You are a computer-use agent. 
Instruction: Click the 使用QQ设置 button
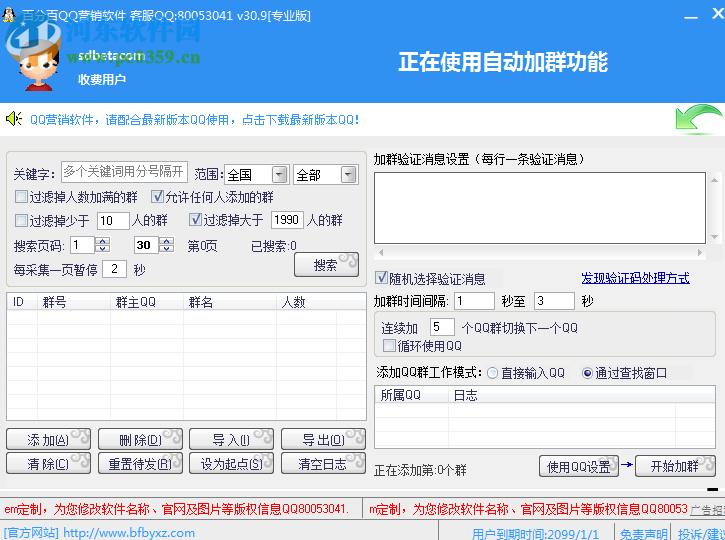pos(579,466)
